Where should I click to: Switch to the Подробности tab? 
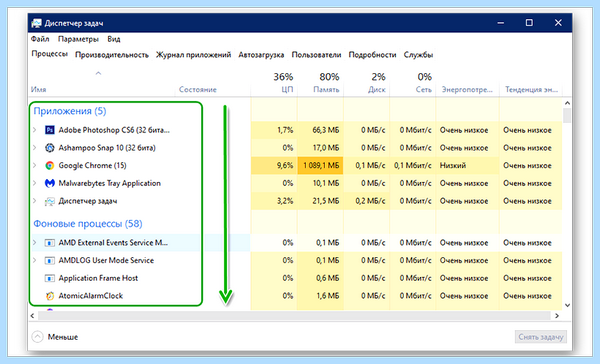(x=372, y=55)
